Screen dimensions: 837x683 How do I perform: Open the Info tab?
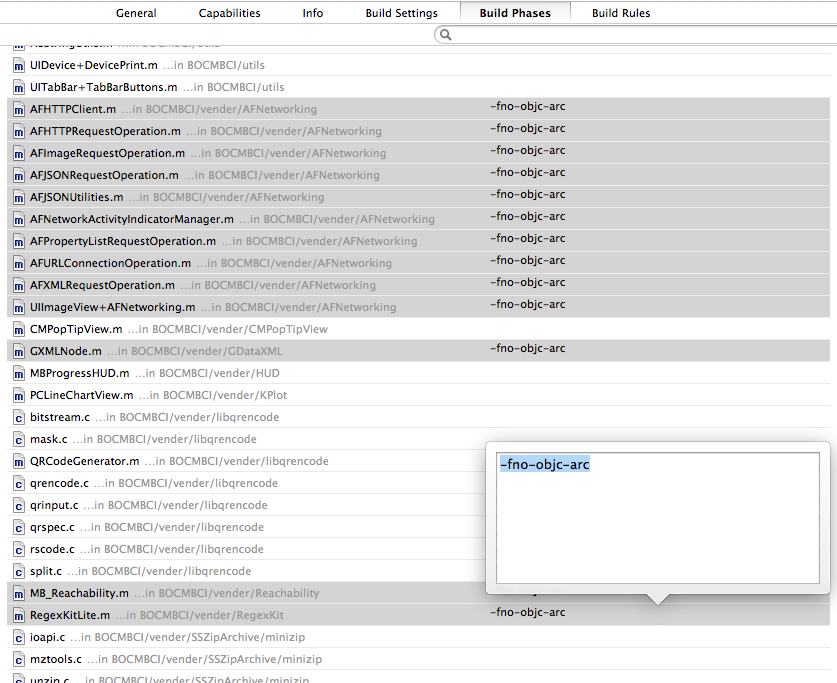313,13
